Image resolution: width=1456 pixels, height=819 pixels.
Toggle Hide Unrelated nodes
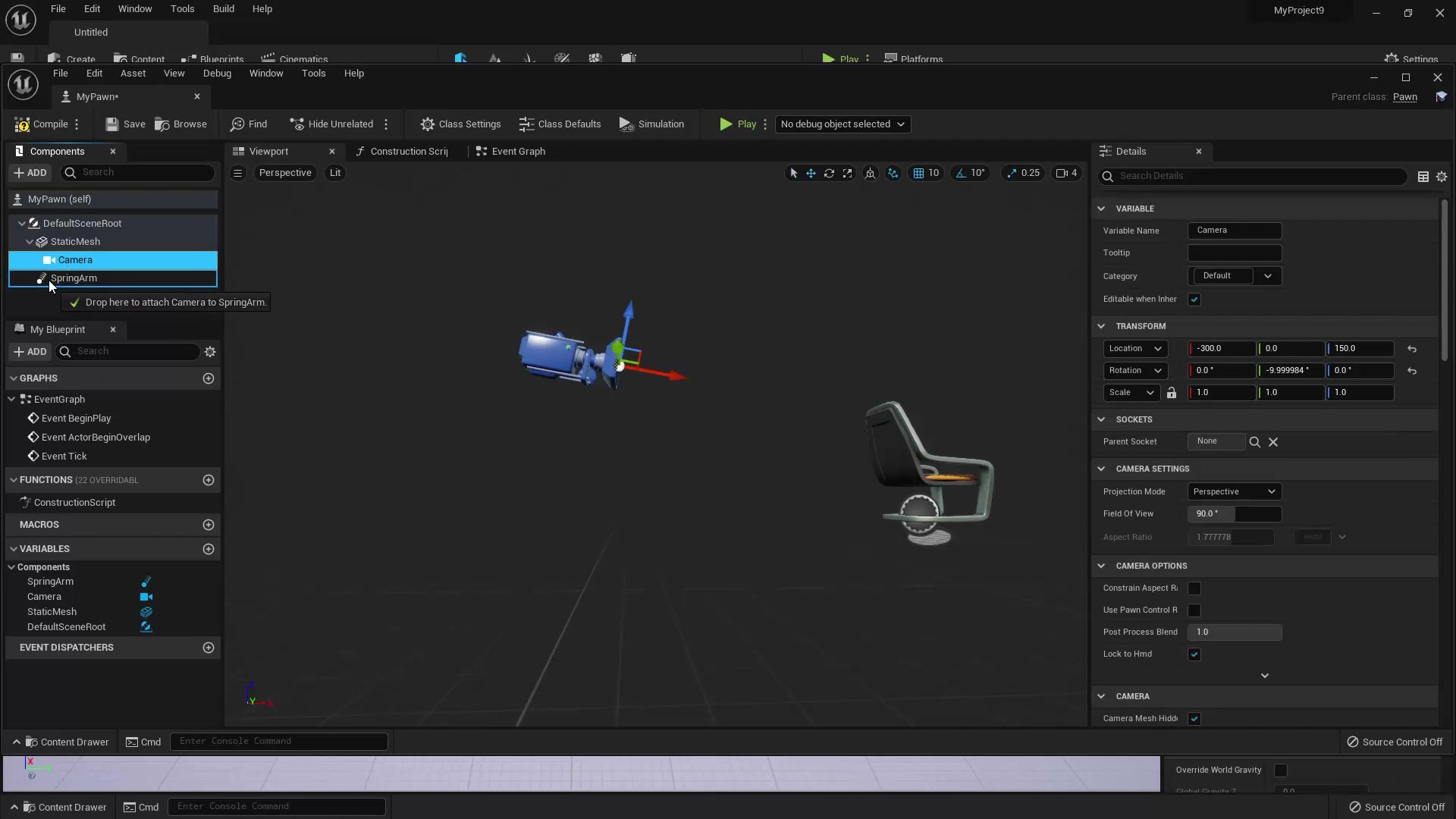coord(331,124)
